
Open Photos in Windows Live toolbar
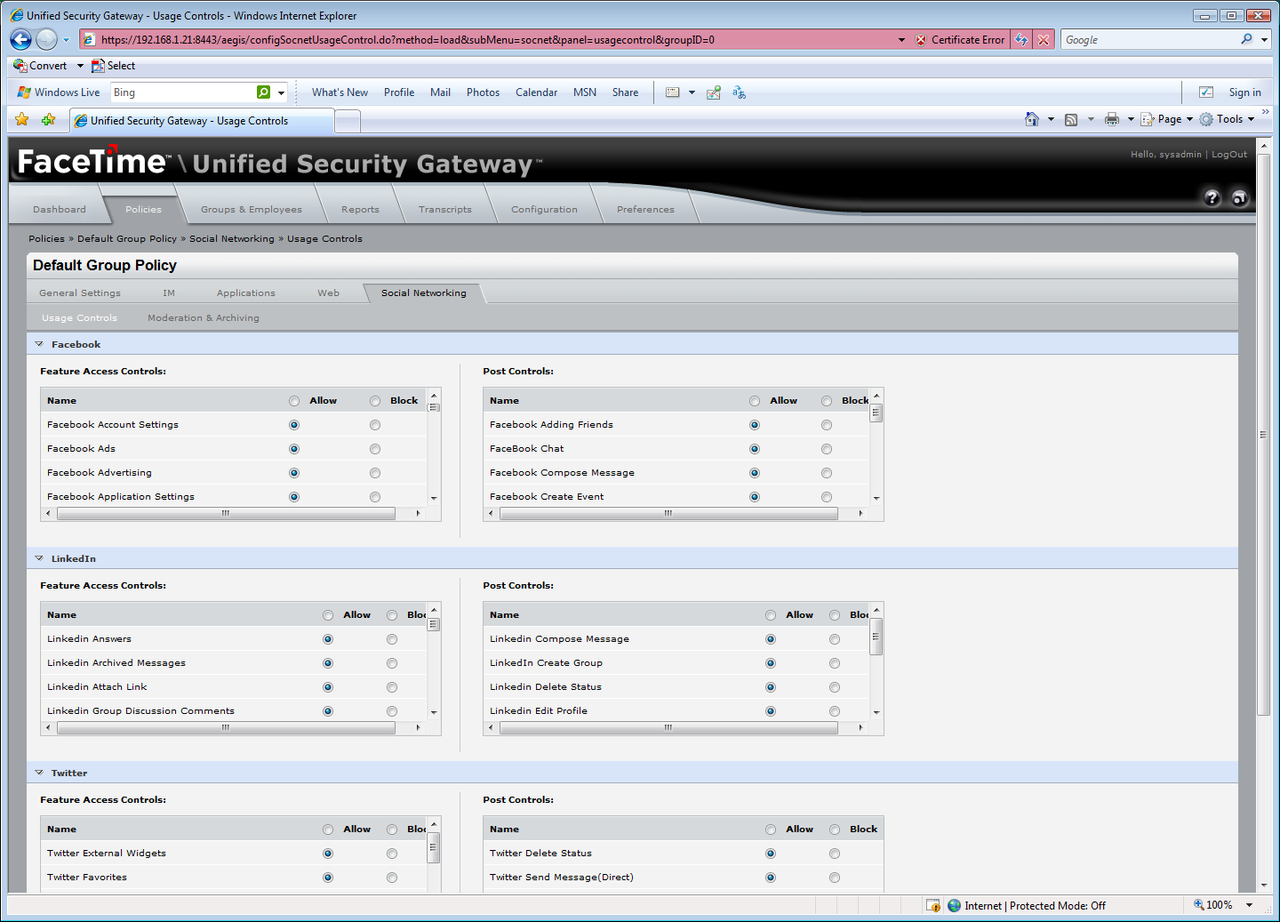point(483,92)
